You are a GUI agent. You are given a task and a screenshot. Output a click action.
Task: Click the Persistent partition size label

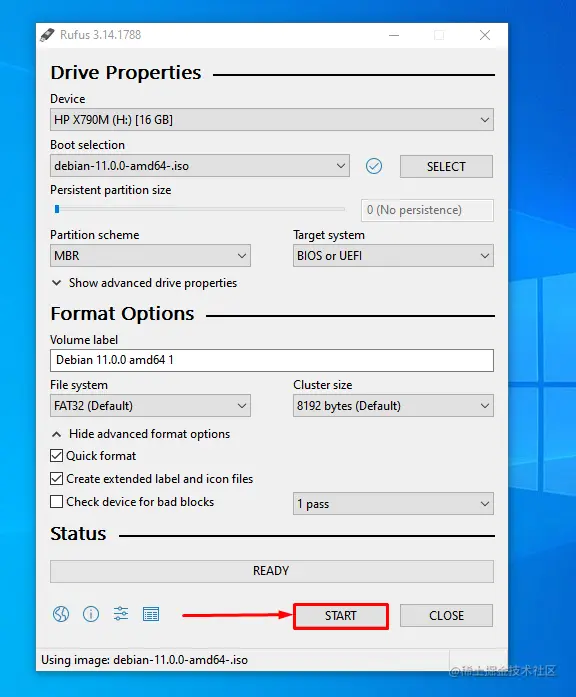click(x=111, y=190)
